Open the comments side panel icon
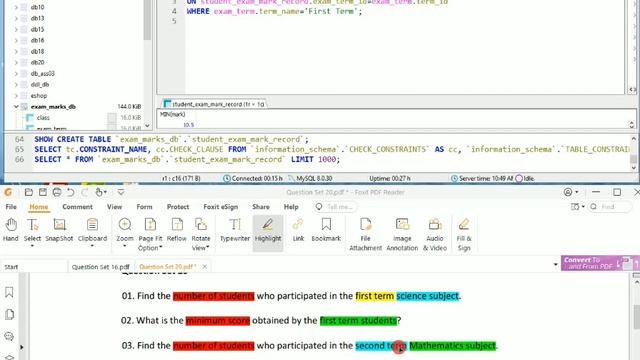Viewport: 640px width, 360px height. coord(9,336)
